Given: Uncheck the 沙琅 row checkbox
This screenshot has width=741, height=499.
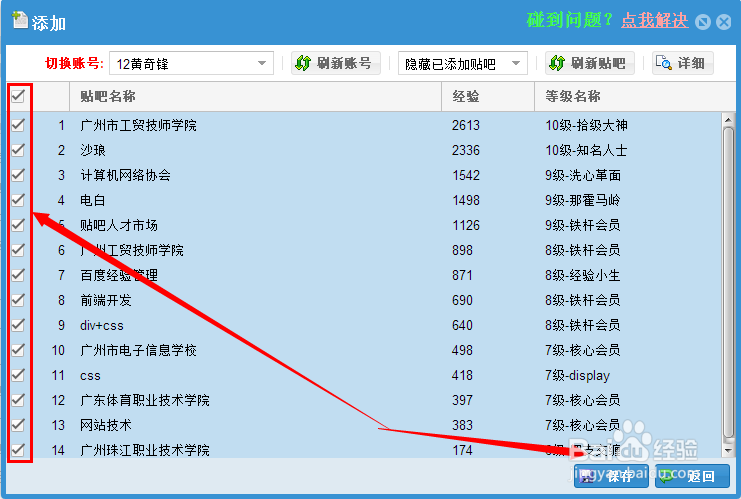Looking at the screenshot, I should (x=18, y=150).
